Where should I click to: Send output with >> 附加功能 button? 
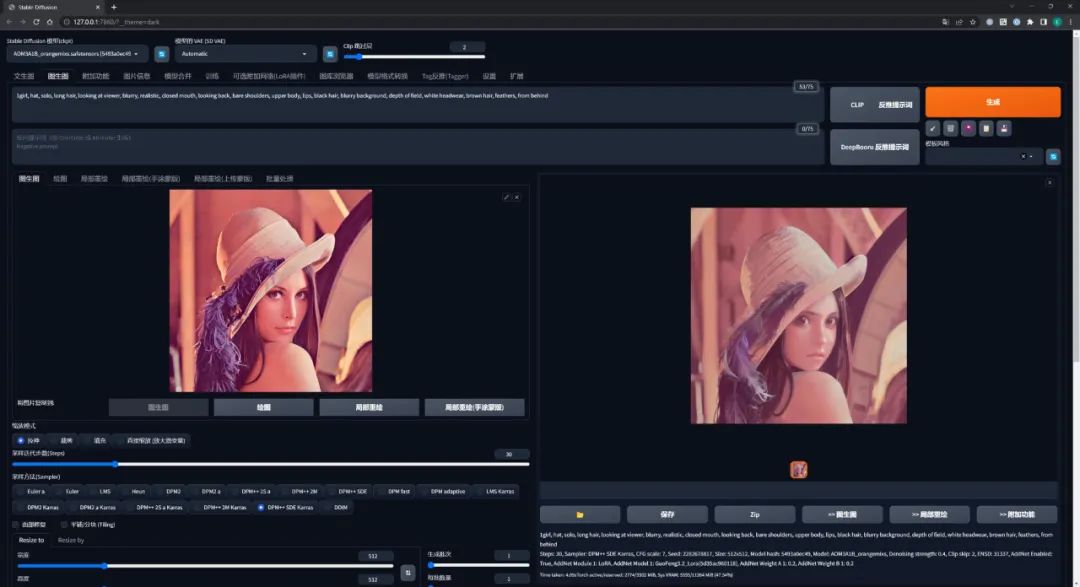(x=1017, y=515)
